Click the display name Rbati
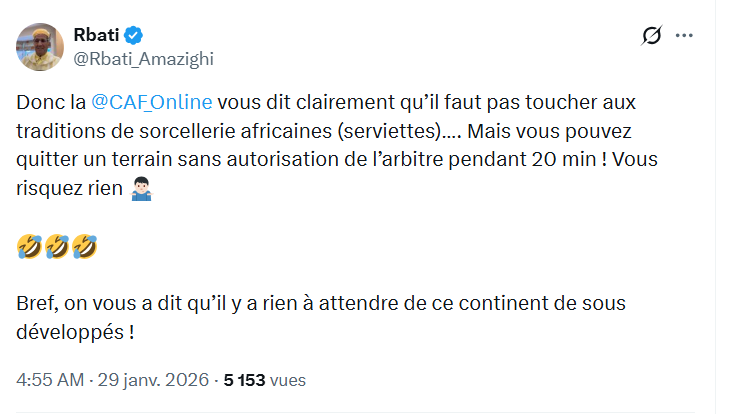744x414 pixels. (95, 35)
